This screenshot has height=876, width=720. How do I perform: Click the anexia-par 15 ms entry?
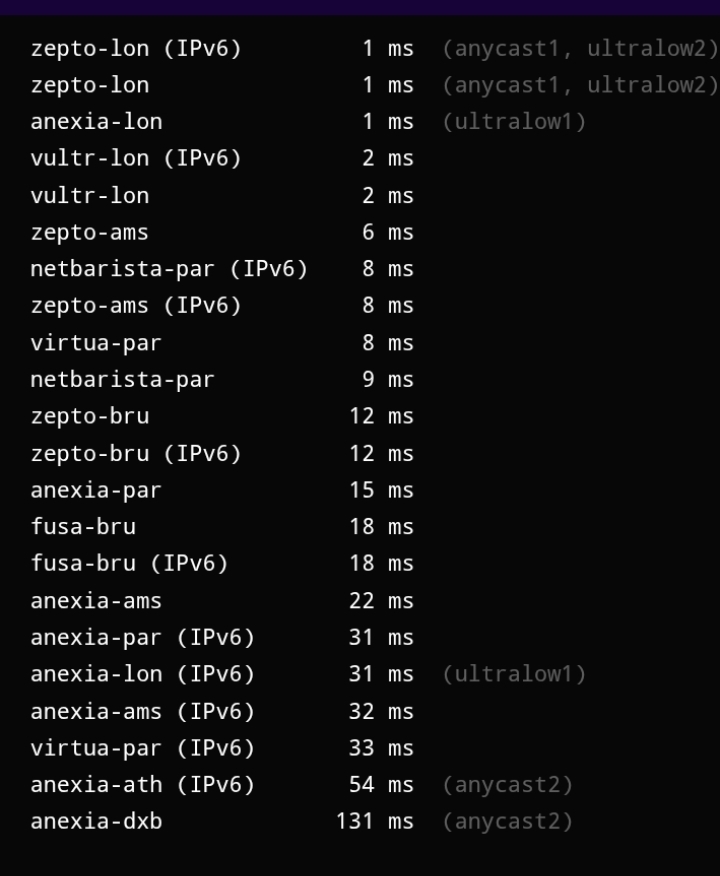96,490
